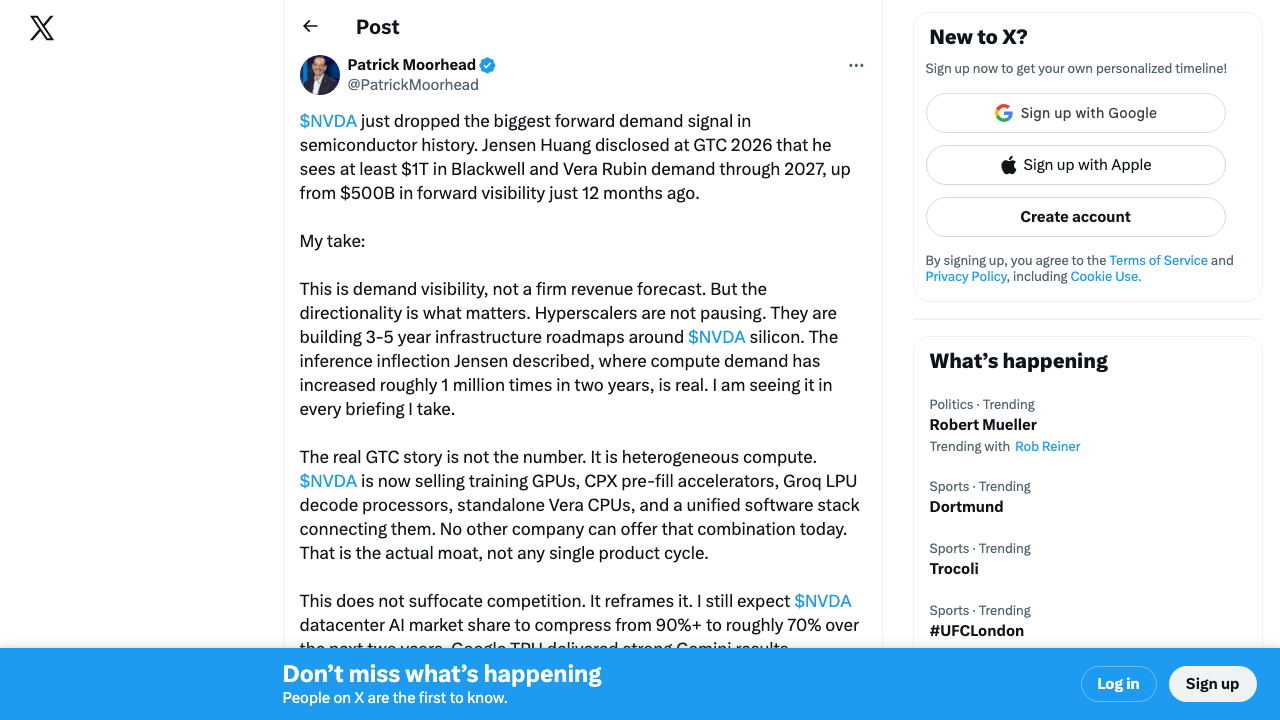1280x720 pixels.
Task: Open the post's more options menu
Action: coord(856,65)
